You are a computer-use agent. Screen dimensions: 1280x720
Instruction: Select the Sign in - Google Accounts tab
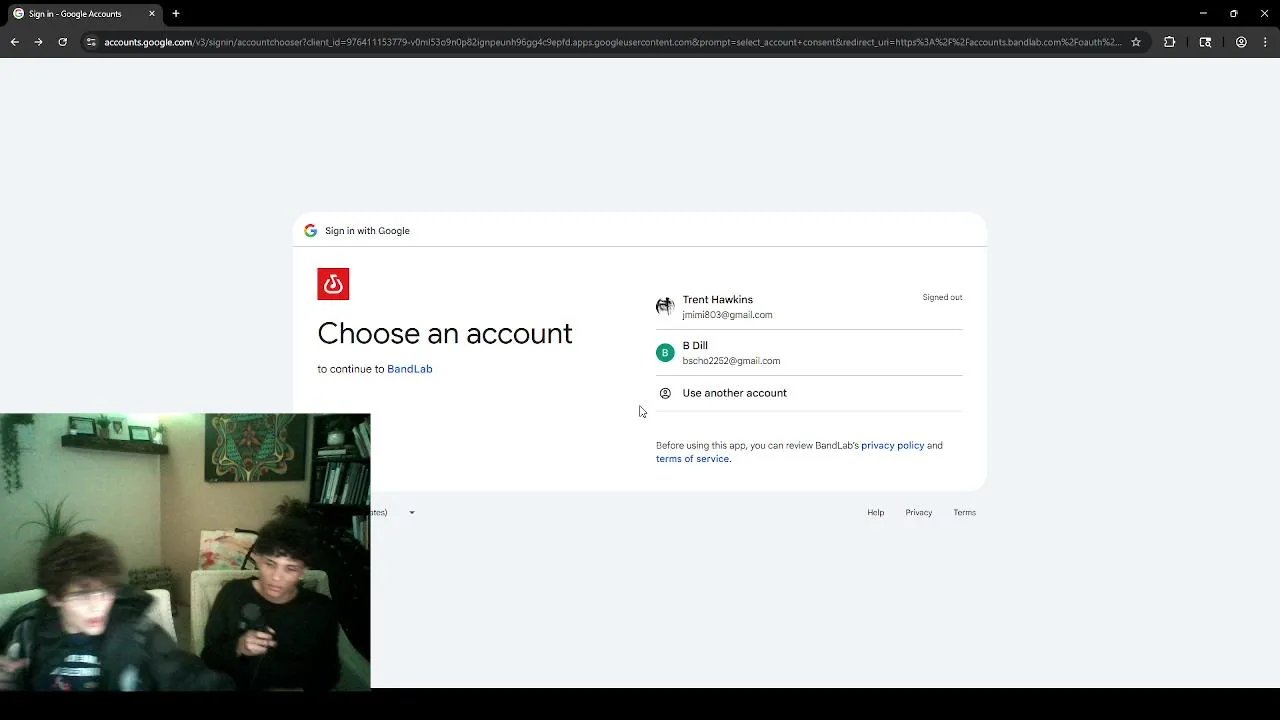pos(83,14)
